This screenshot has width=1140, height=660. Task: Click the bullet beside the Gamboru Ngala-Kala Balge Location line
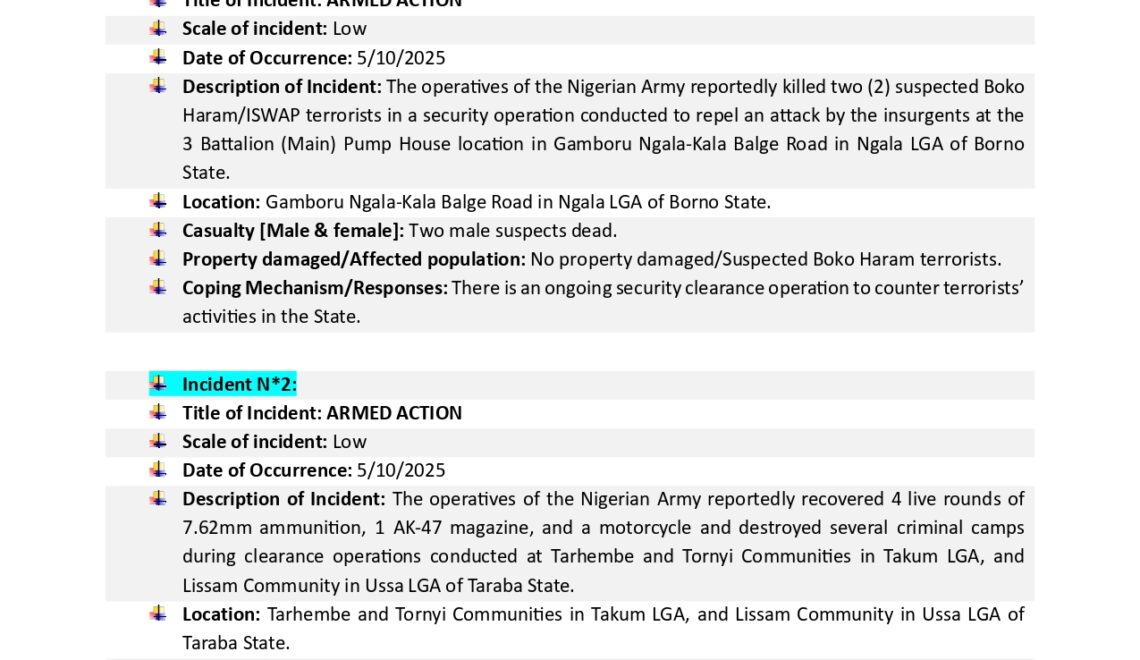(x=158, y=200)
